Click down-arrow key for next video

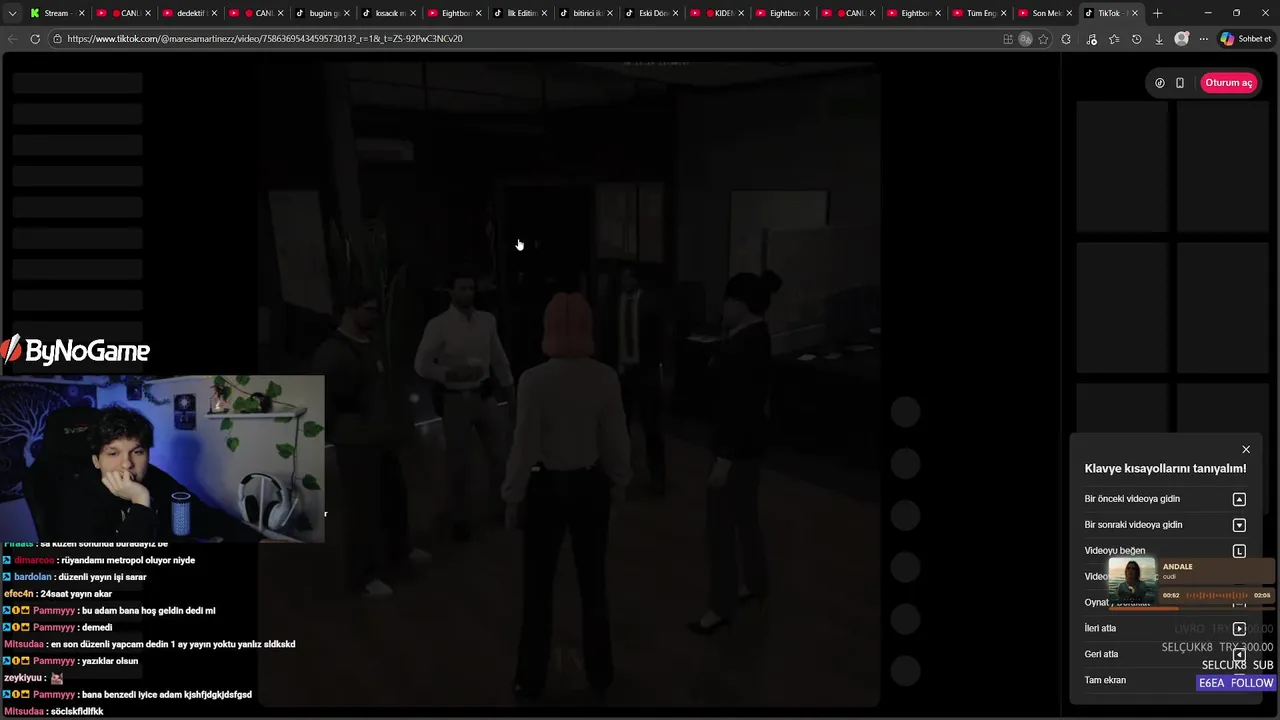click(1239, 525)
